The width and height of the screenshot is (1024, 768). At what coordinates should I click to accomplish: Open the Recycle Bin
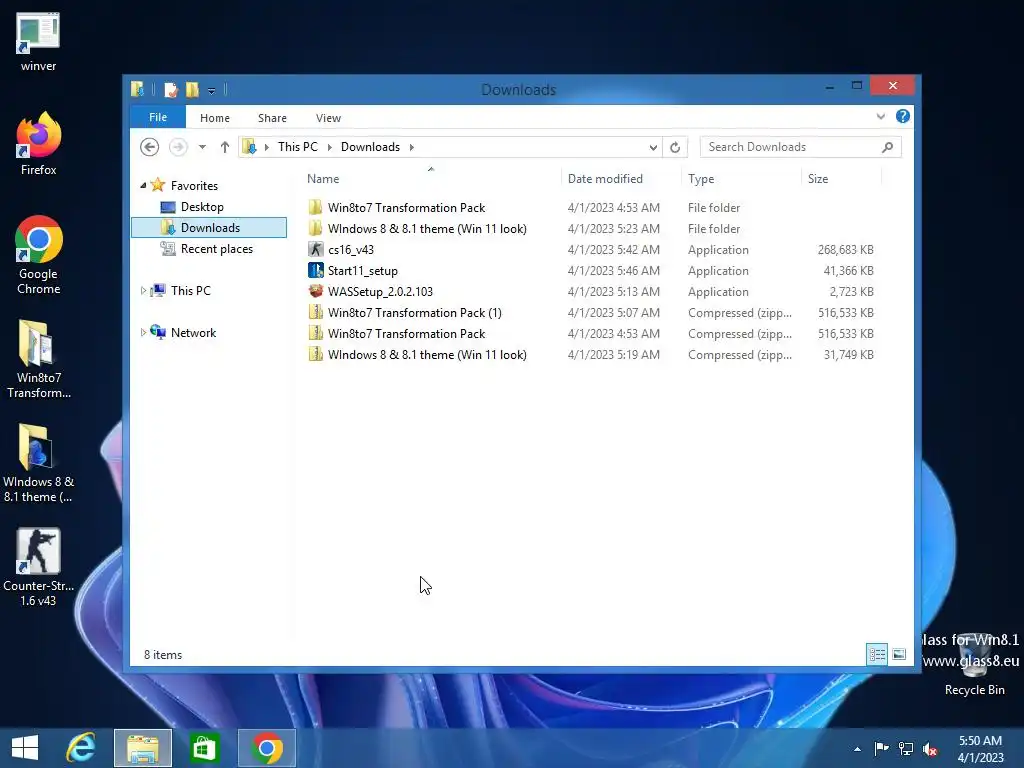[x=974, y=663]
